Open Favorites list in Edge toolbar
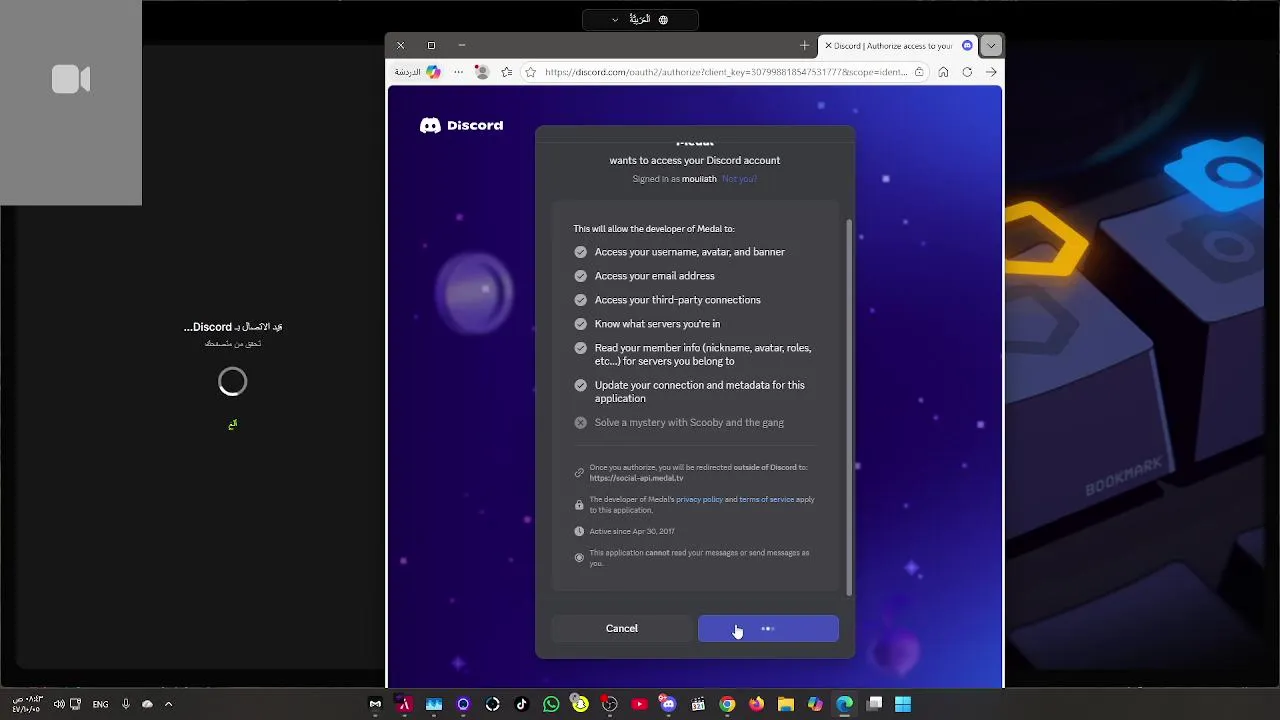Viewport: 1280px width, 720px height. coord(507,72)
